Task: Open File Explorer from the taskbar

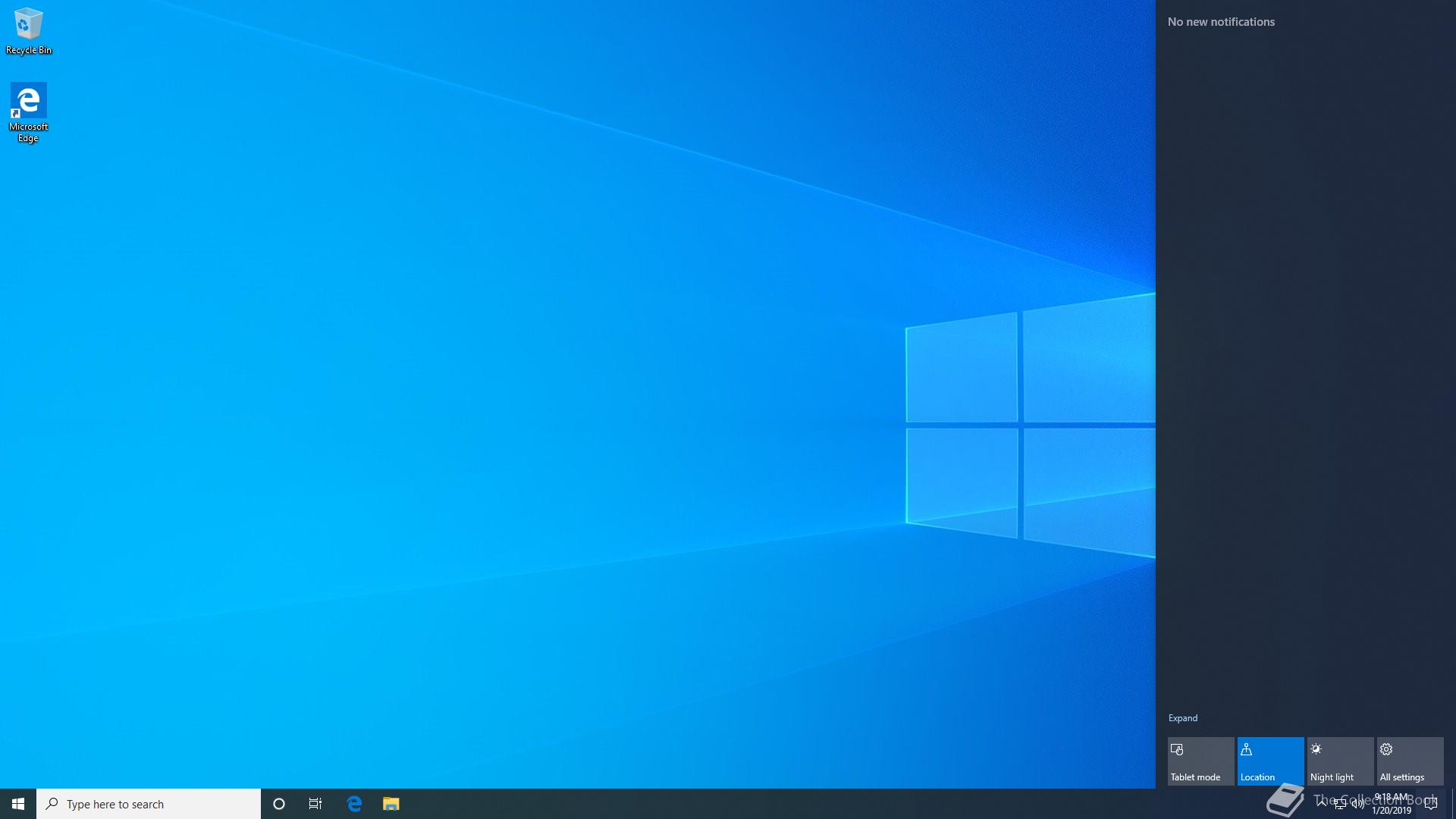Action: point(391,804)
